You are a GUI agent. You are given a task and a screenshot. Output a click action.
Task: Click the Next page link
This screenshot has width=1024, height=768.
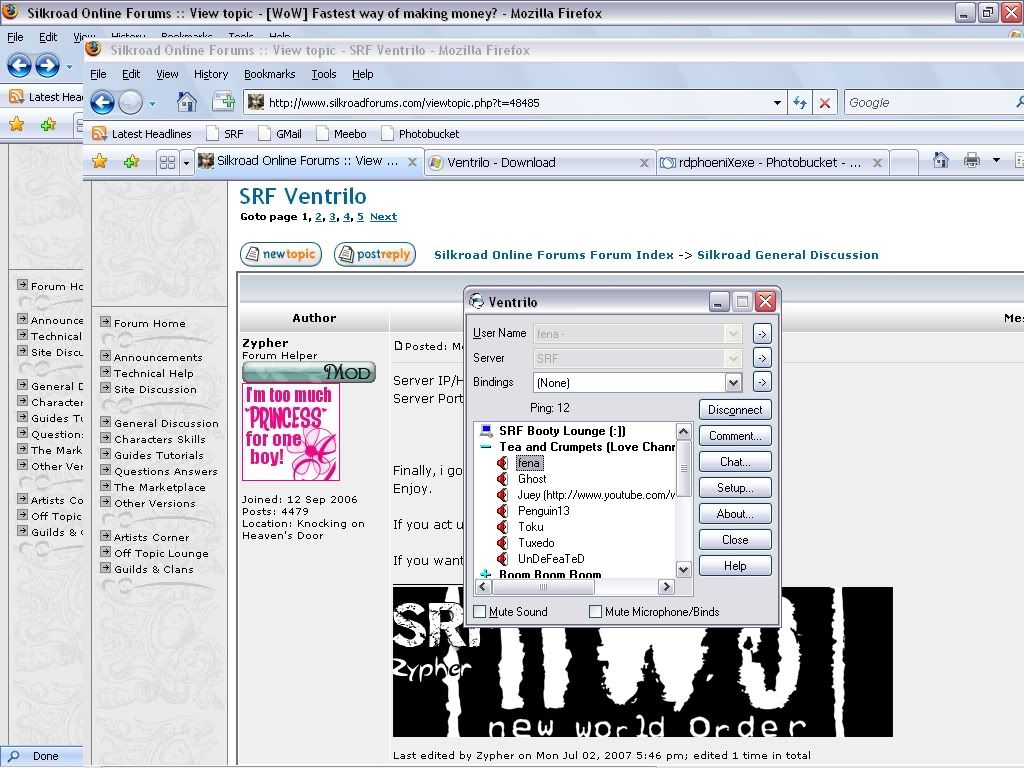(x=383, y=217)
